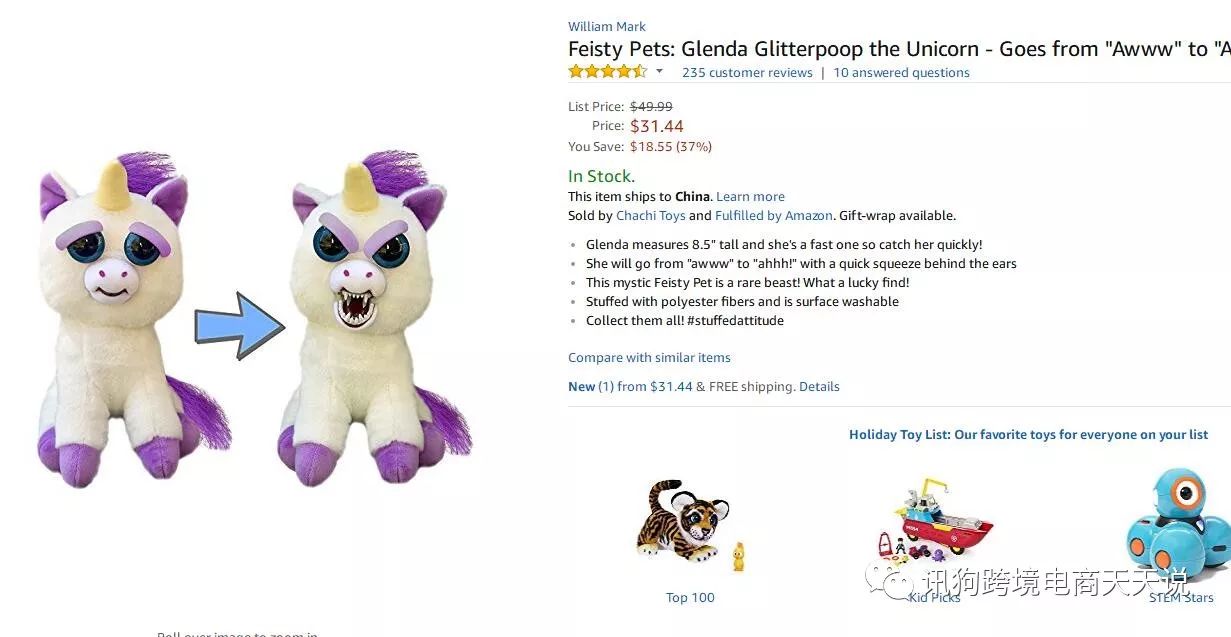
Task: Open 10 answered questions link
Action: [x=901, y=72]
